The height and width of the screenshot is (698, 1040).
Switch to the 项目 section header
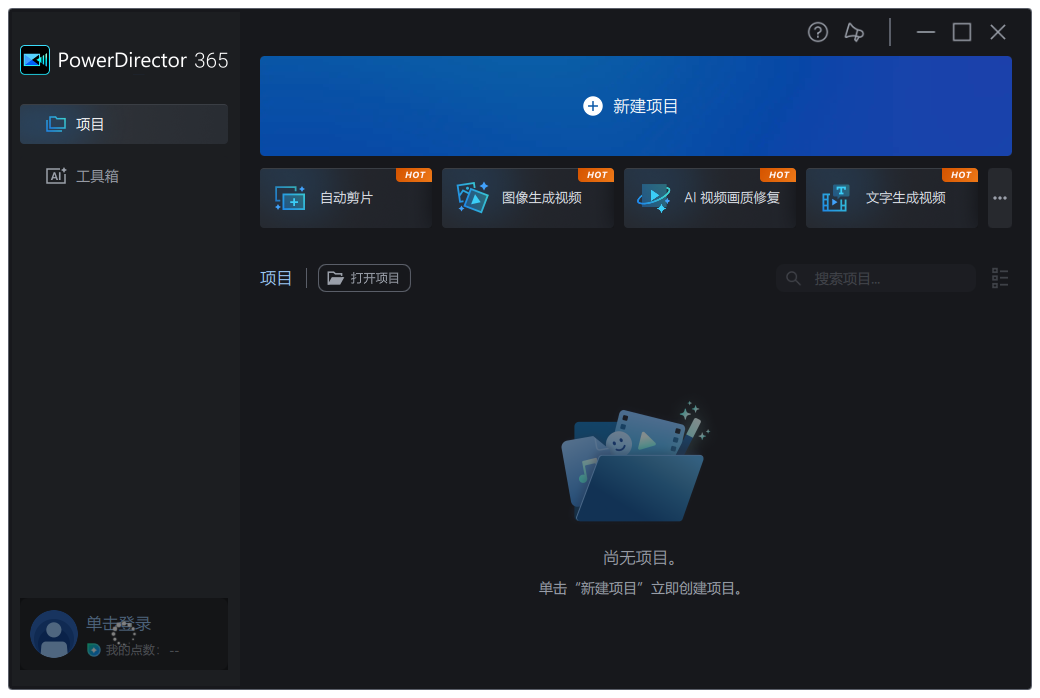276,277
